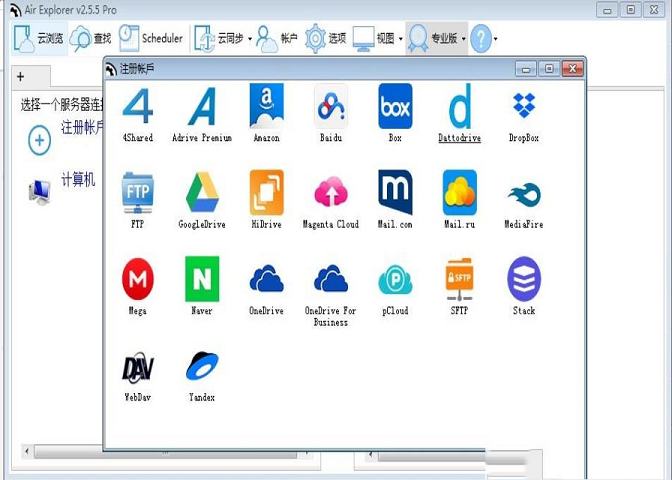
Task: Expand the 视图 dropdown arrow
Action: pyautogui.click(x=401, y=39)
